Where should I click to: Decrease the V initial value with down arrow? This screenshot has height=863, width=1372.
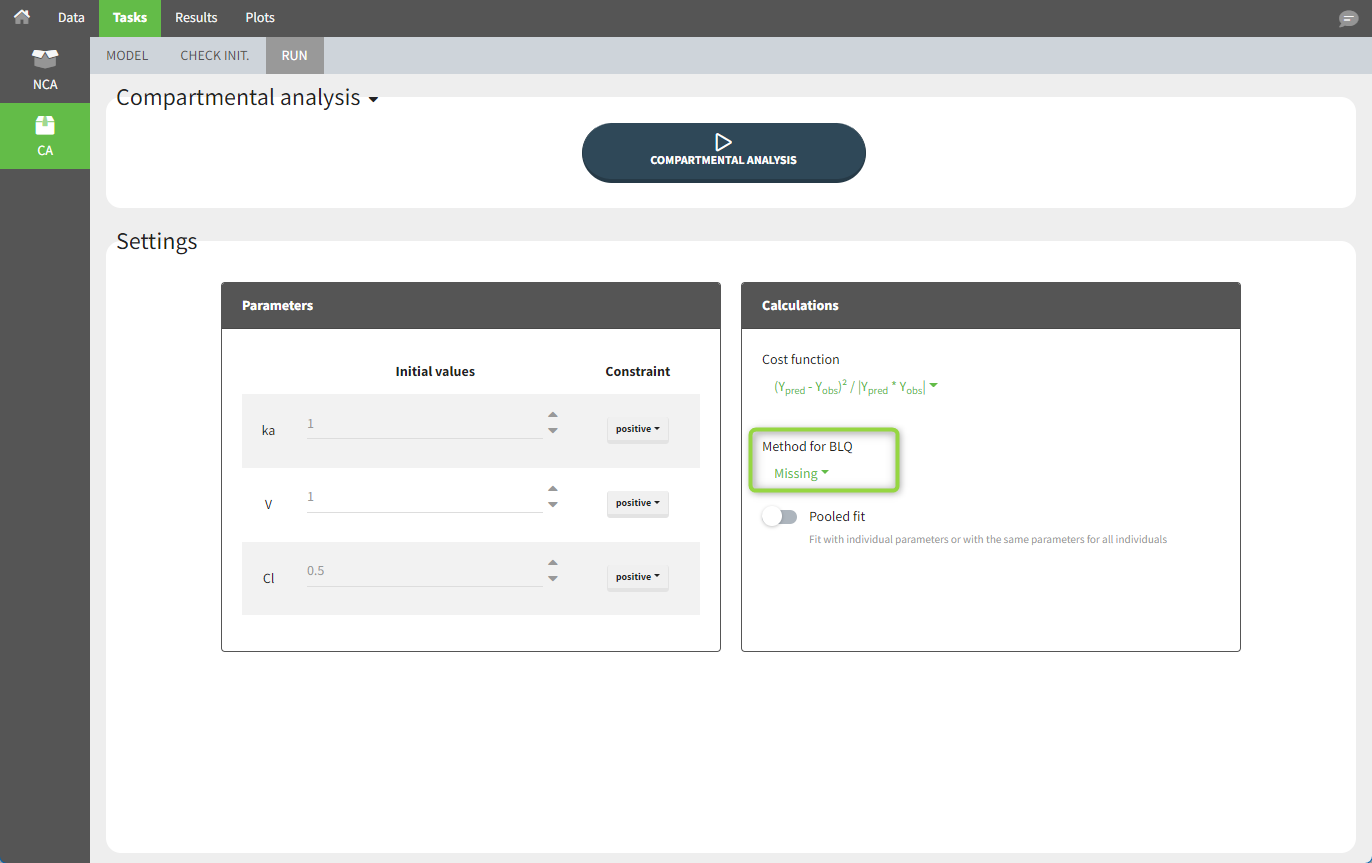pos(553,505)
